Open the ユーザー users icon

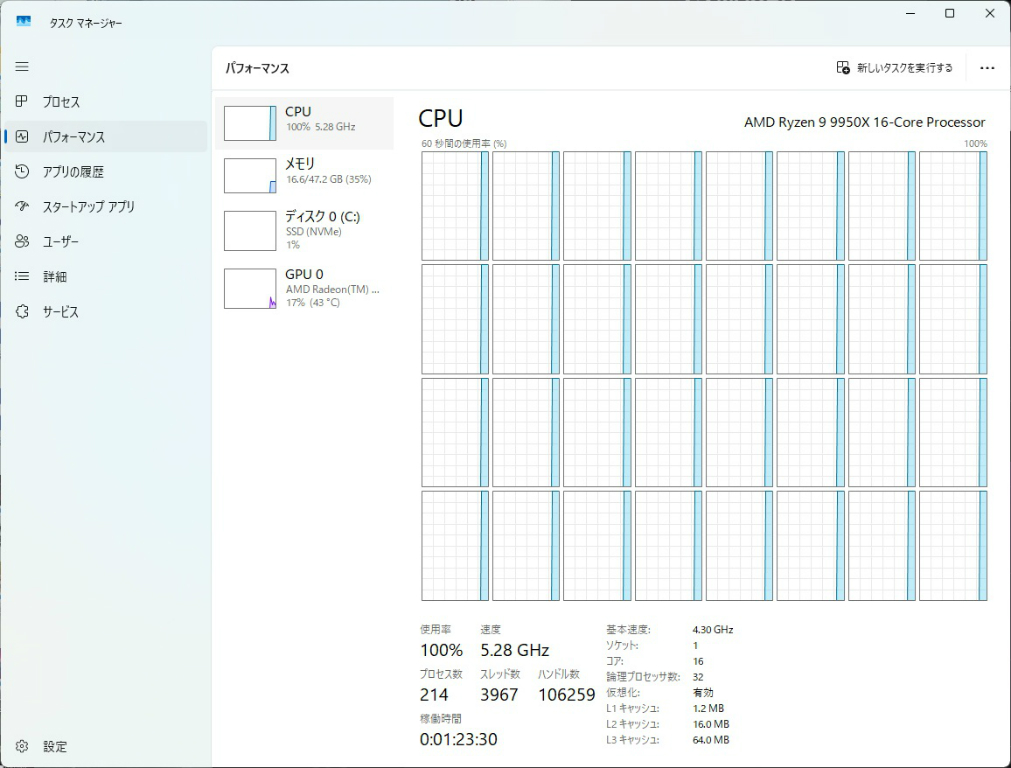(22, 242)
